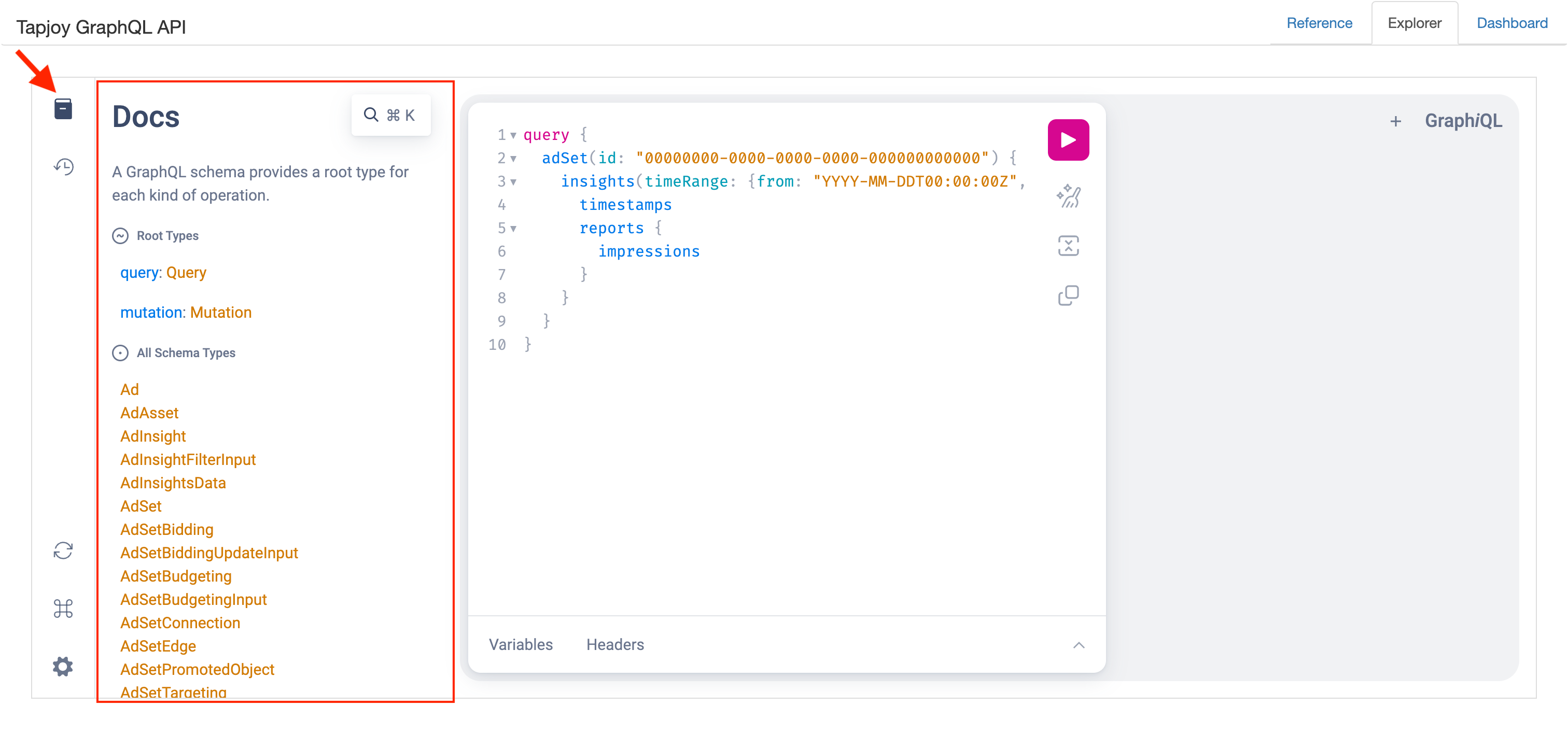This screenshot has height=735, width=1568.
Task: Open the Ad schema type
Action: 130,389
